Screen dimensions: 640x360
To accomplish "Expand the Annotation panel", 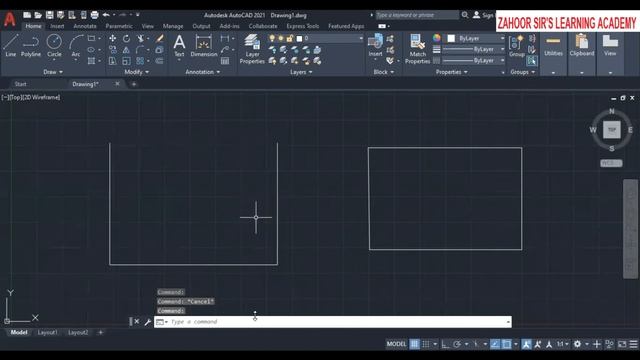I will click(202, 72).
